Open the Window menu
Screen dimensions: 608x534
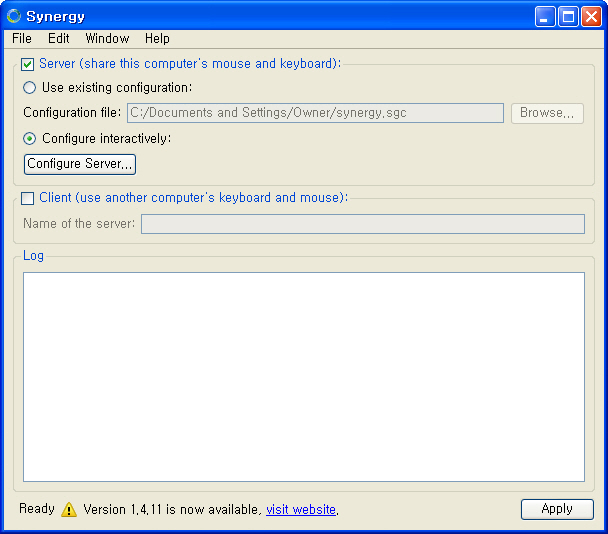(x=107, y=38)
